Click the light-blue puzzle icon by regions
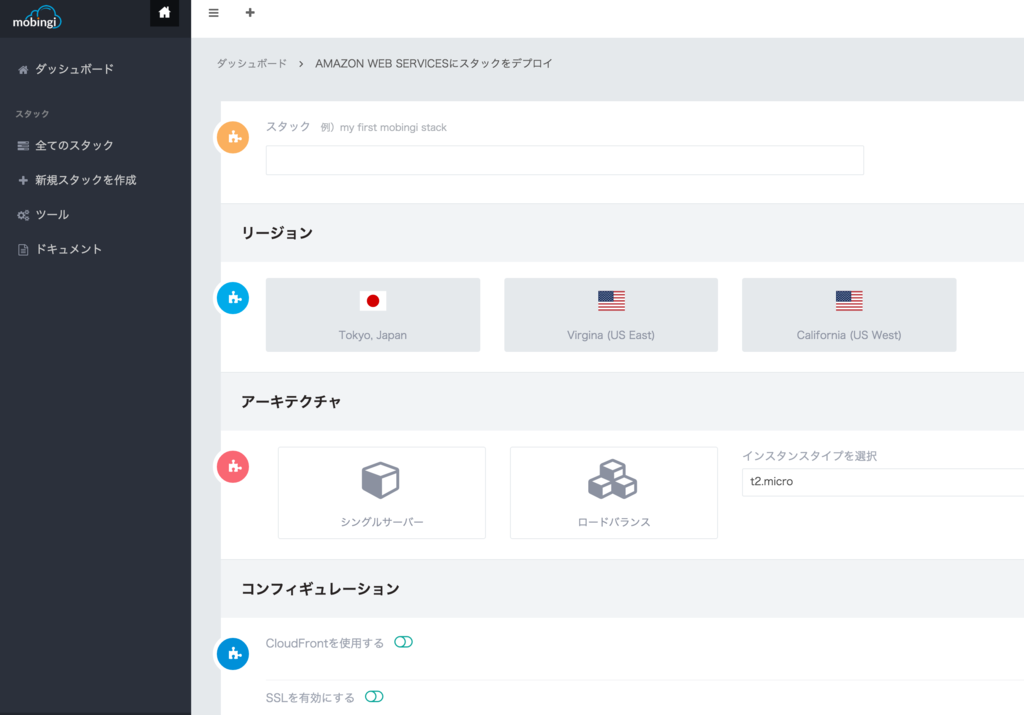The width and height of the screenshot is (1024, 715). pyautogui.click(x=233, y=298)
